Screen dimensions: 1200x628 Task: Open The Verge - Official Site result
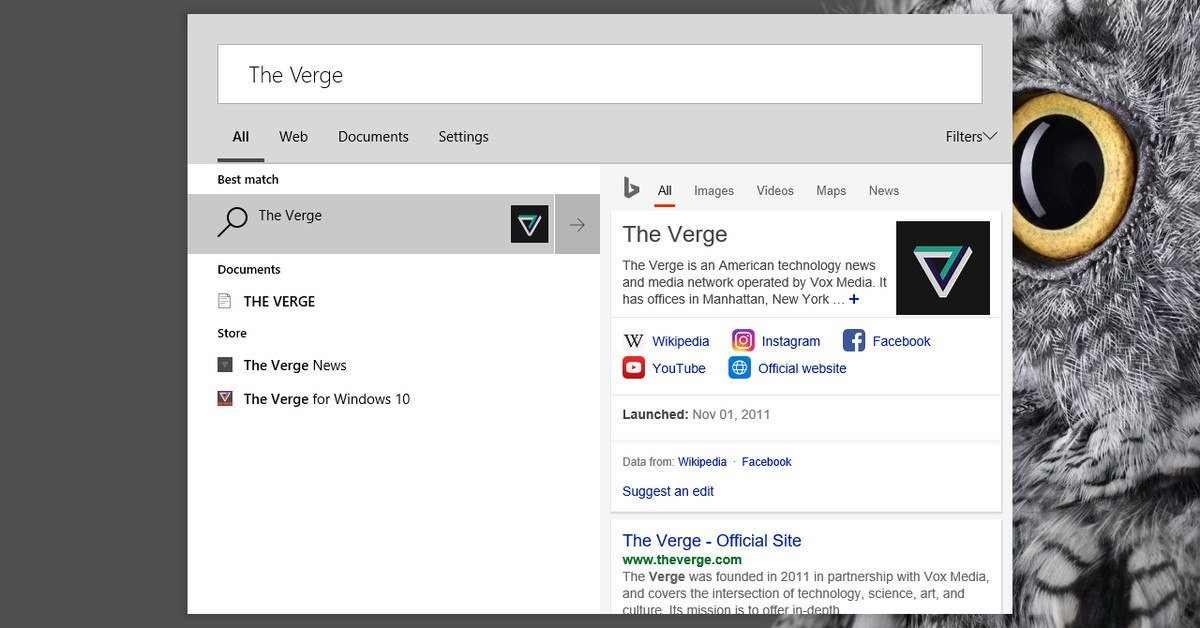point(712,540)
